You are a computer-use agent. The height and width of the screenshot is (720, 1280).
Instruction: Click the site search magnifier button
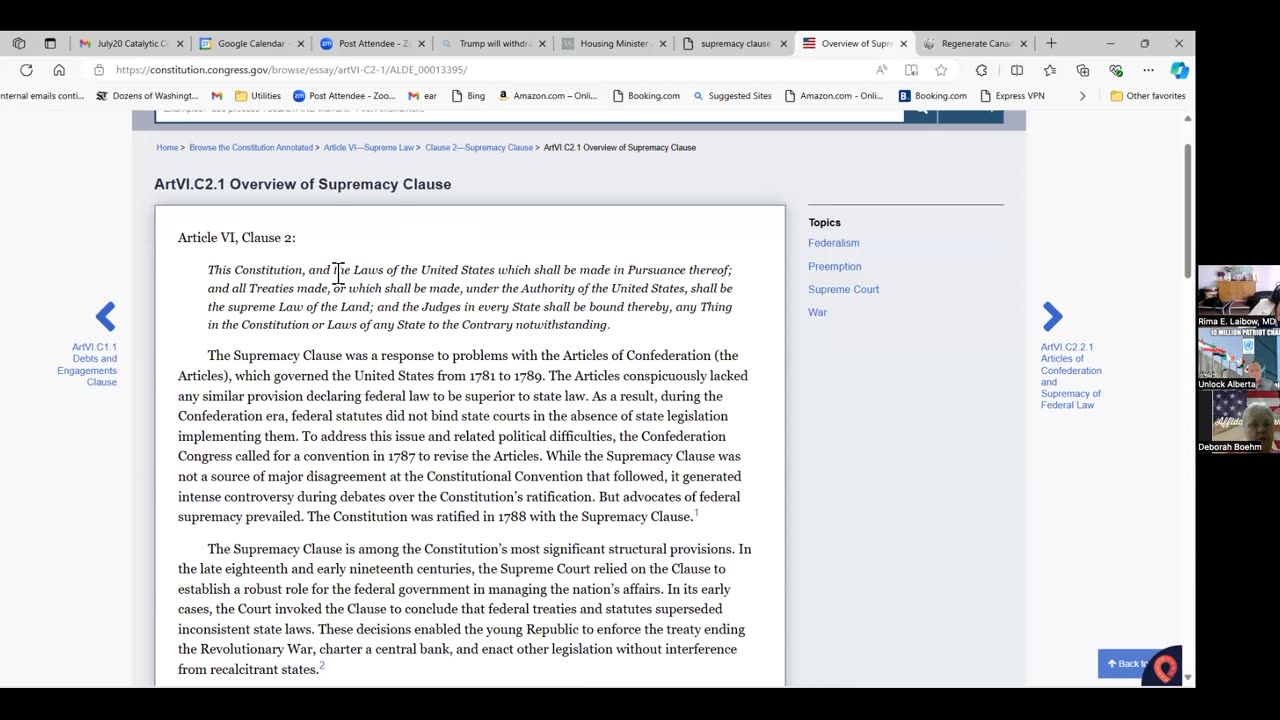[x=921, y=112]
